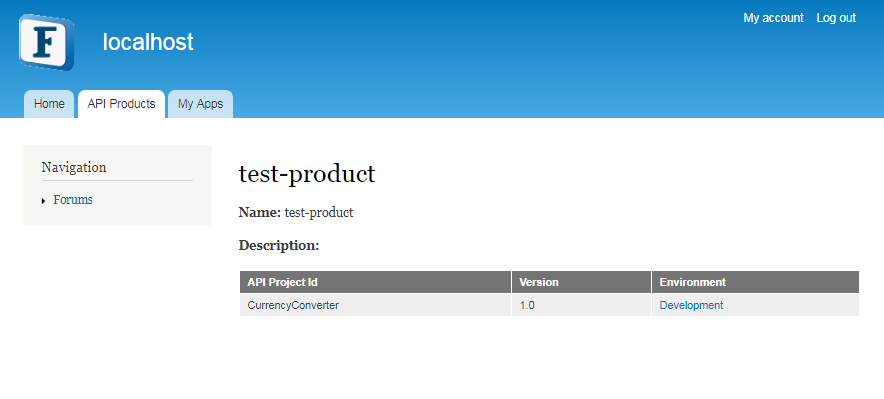Select the CurrencyConverter table cell
This screenshot has width=884, height=399.
(375, 305)
